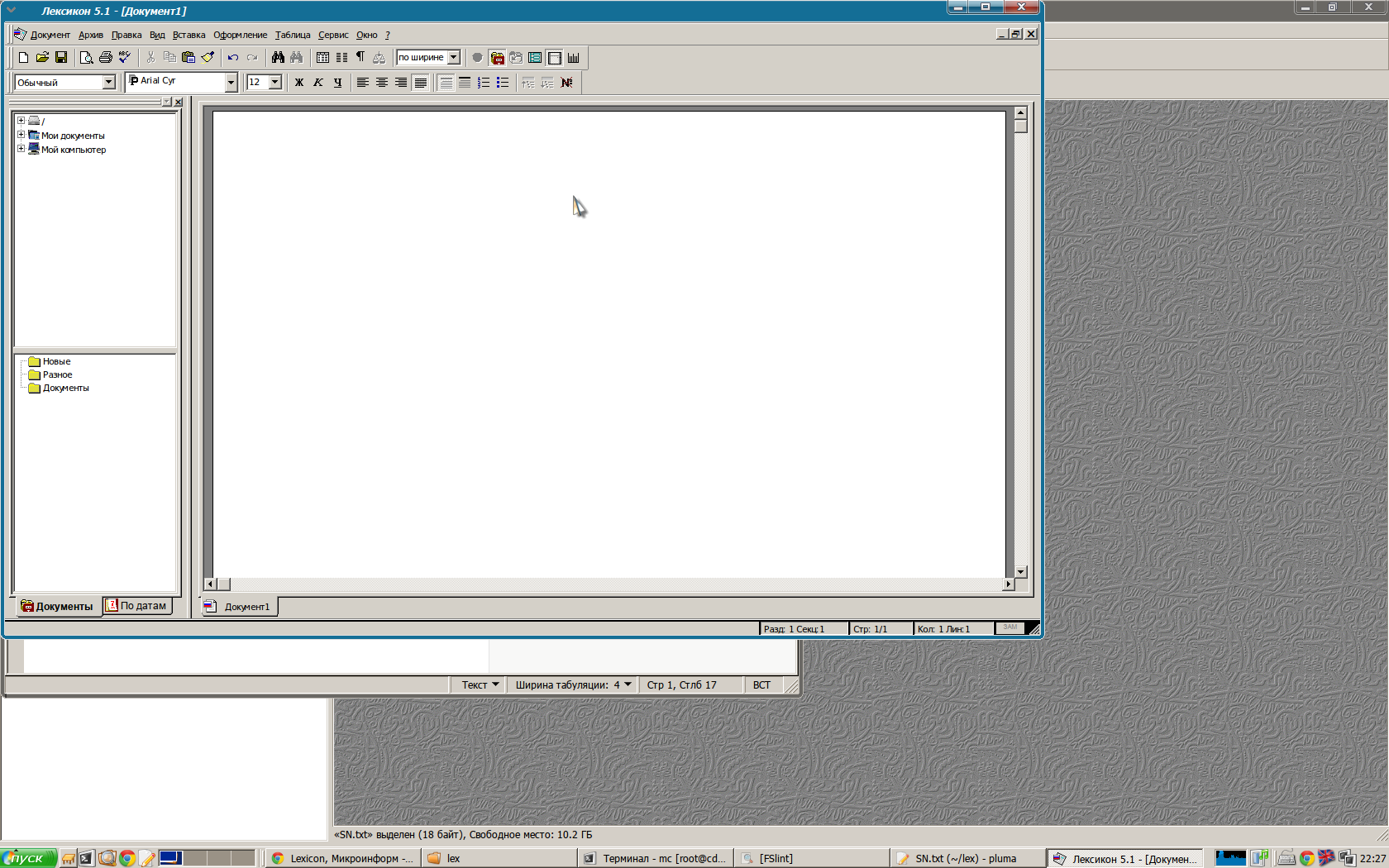The height and width of the screenshot is (868, 1389).
Task: Align text to the left
Action: pos(362,83)
